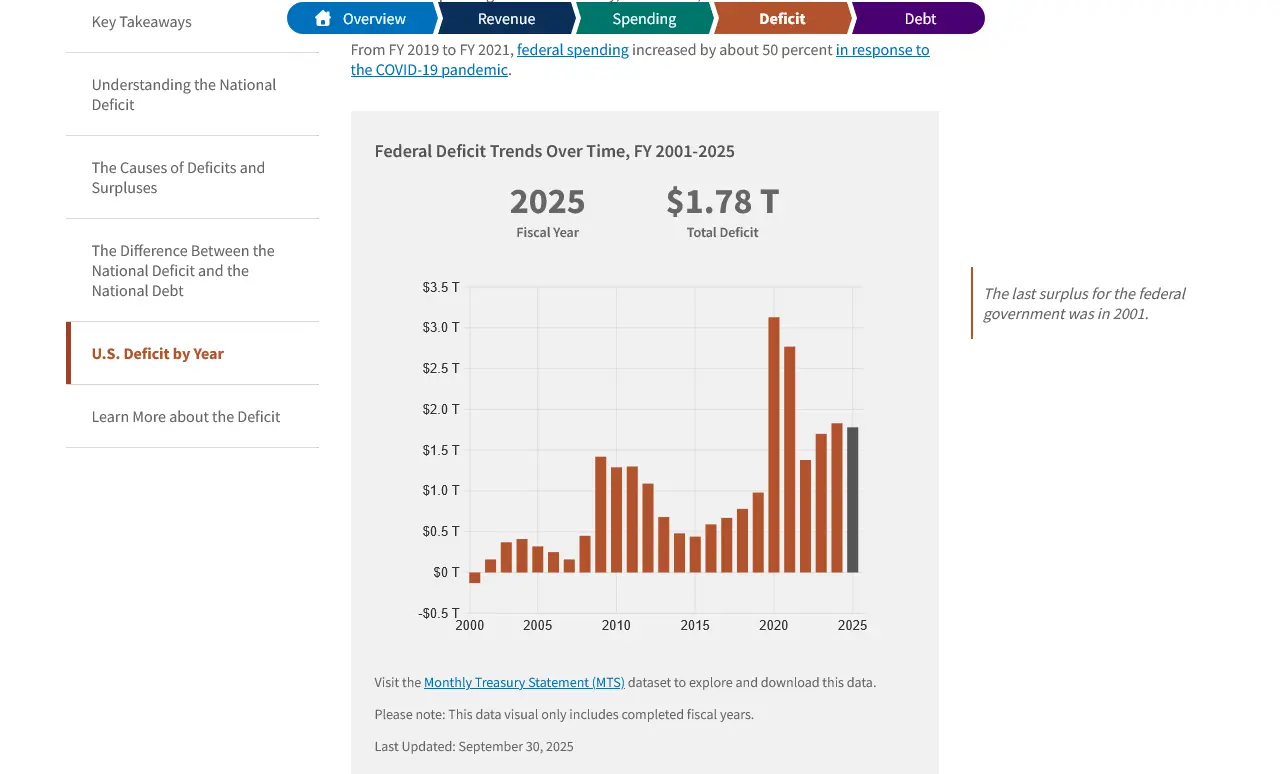Open Learn More about the Deficit
Viewport: 1280px width, 774px height.
coord(186,417)
